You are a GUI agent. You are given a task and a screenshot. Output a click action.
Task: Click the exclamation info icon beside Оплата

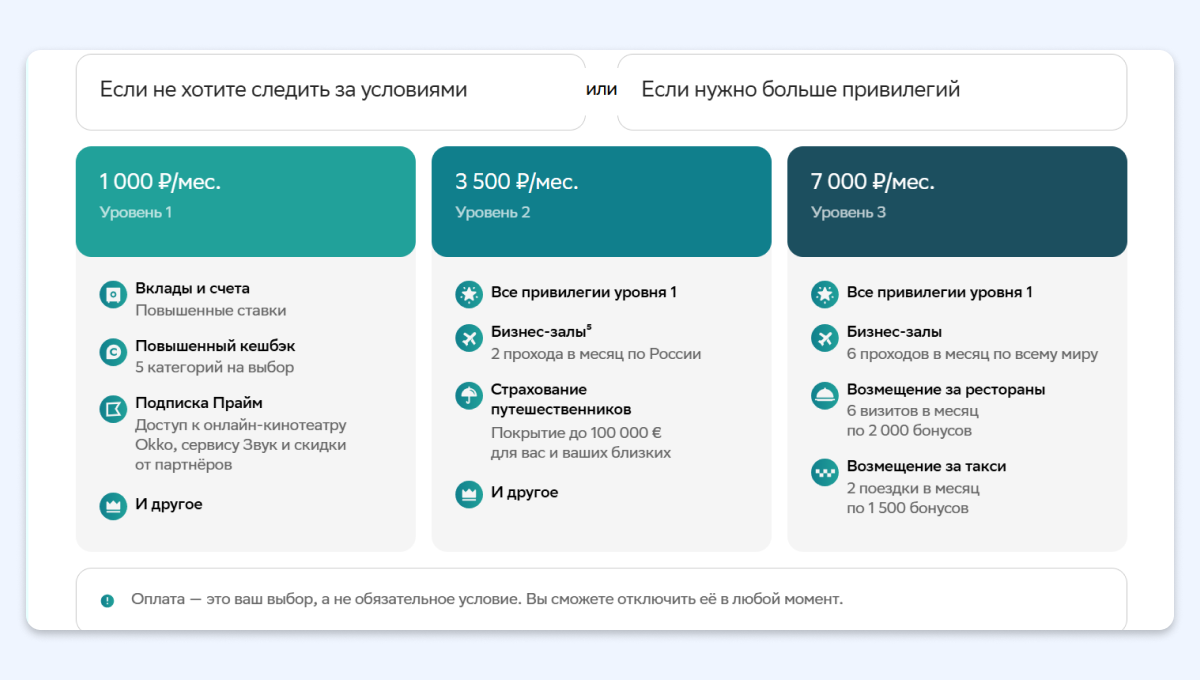(108, 601)
